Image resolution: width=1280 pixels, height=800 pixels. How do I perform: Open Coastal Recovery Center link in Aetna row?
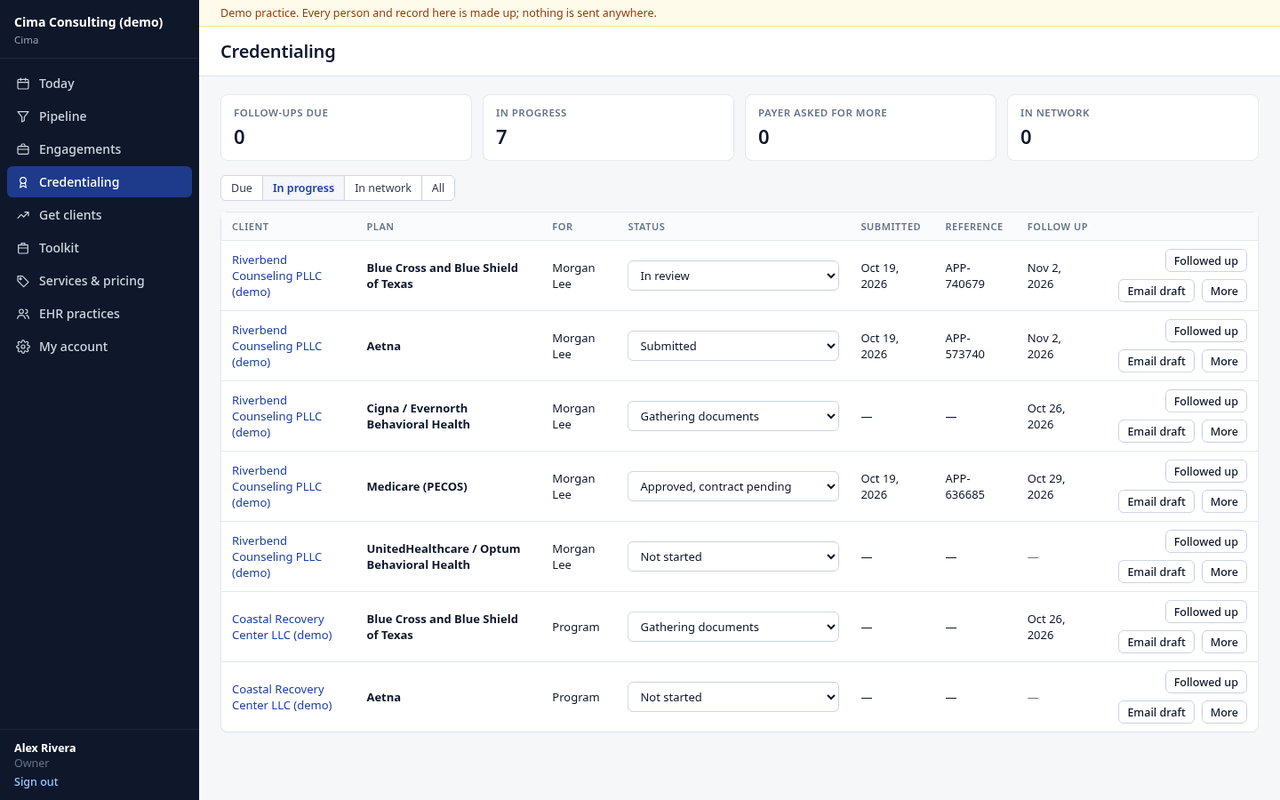(x=282, y=697)
